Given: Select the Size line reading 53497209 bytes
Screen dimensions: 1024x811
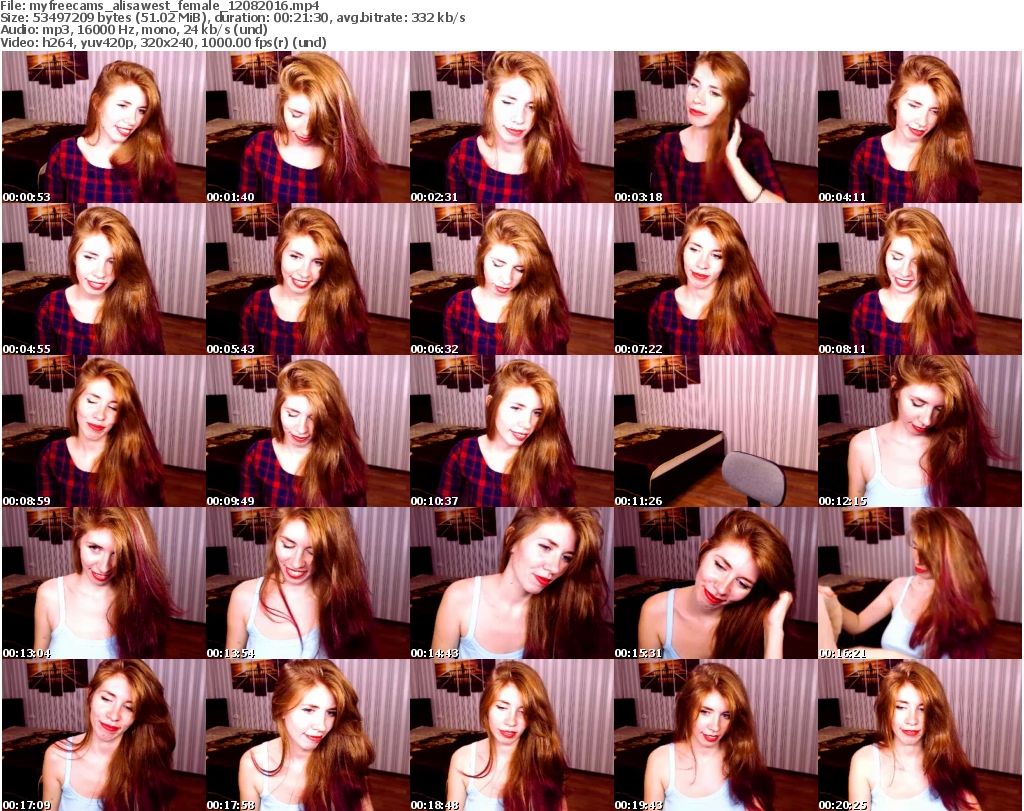Looking at the screenshot, I should tap(232, 18).
